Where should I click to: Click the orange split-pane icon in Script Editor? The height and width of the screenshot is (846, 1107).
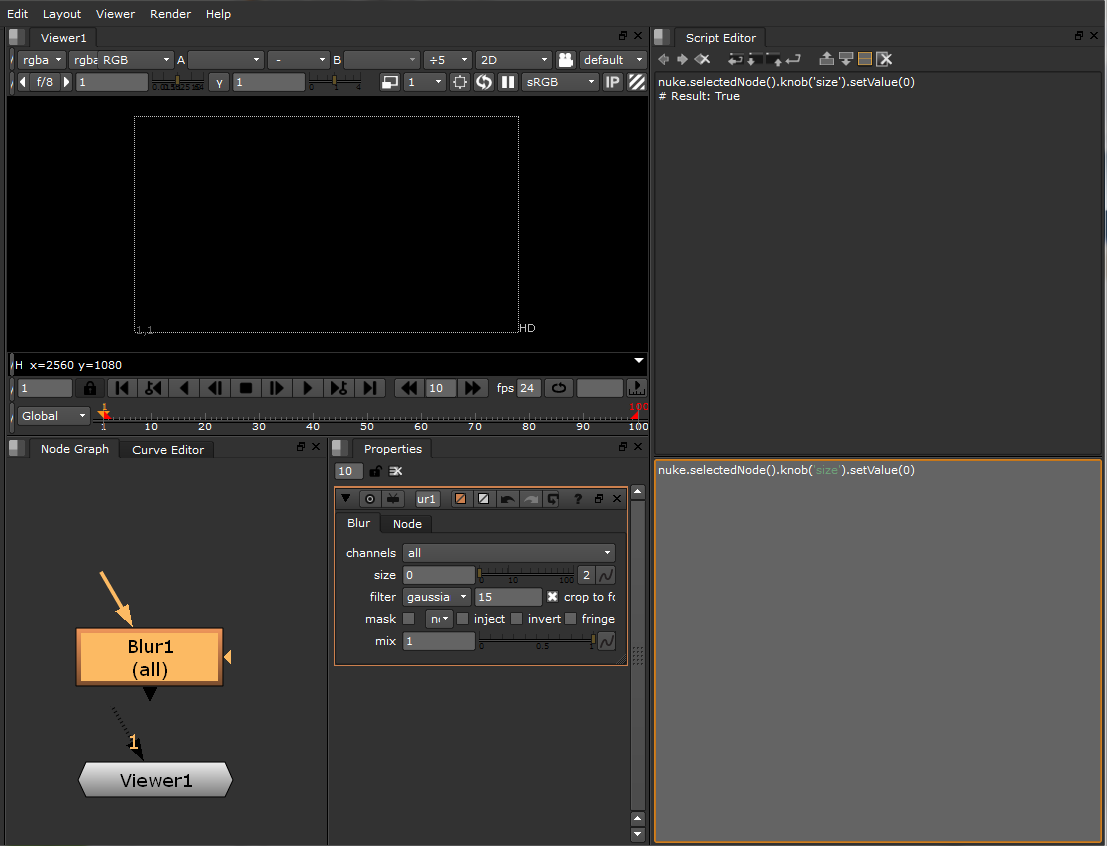pos(864,59)
